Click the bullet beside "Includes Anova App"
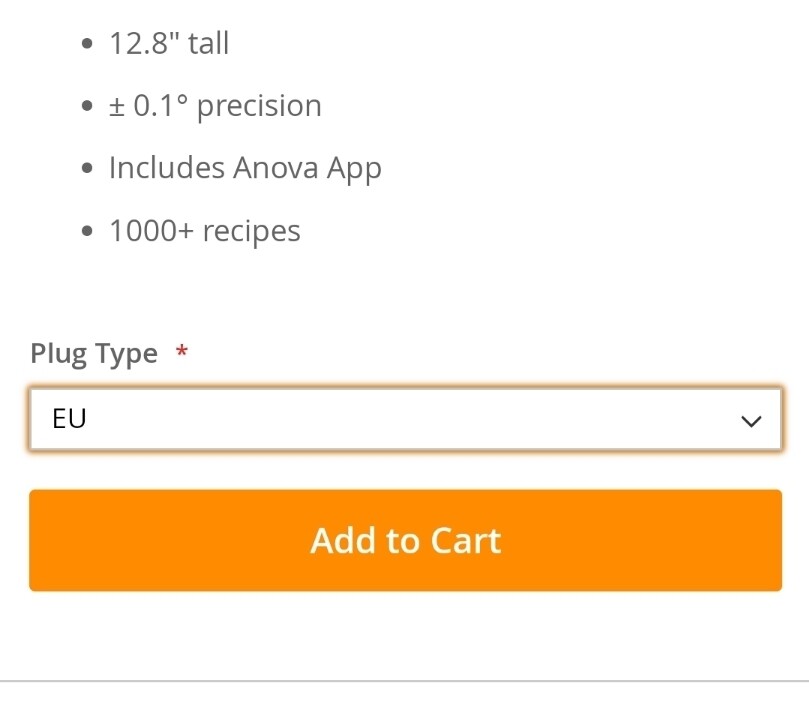 point(88,169)
